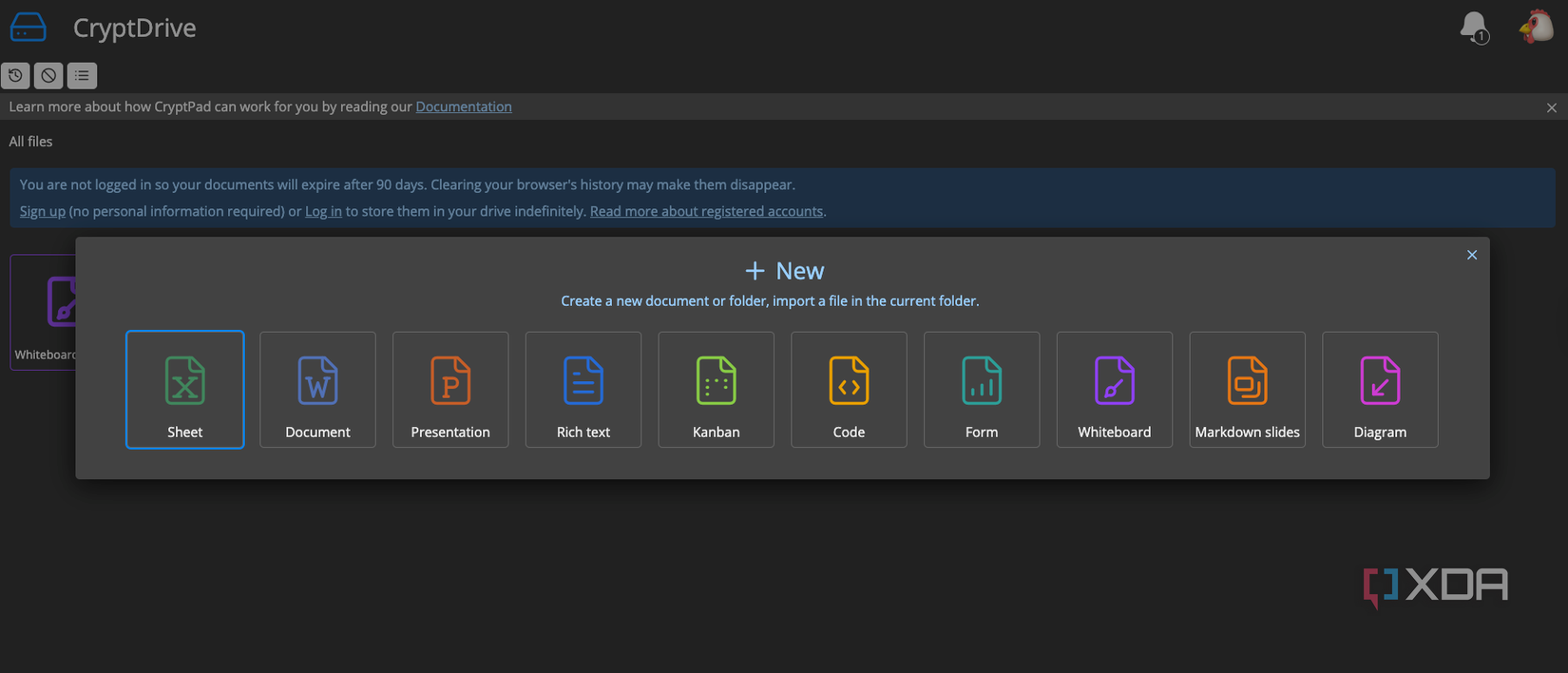1568x673 pixels.
Task: Follow the Sign up link
Action: pos(43,211)
